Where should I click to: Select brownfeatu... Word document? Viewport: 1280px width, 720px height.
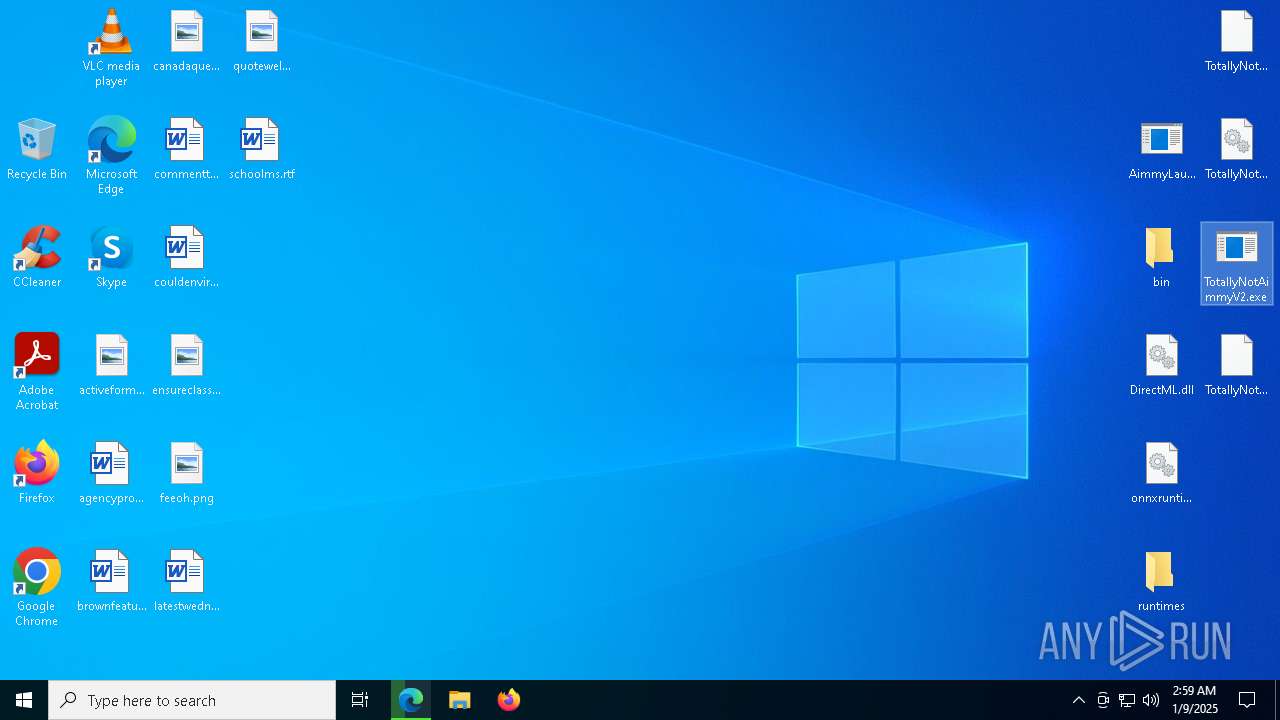111,581
